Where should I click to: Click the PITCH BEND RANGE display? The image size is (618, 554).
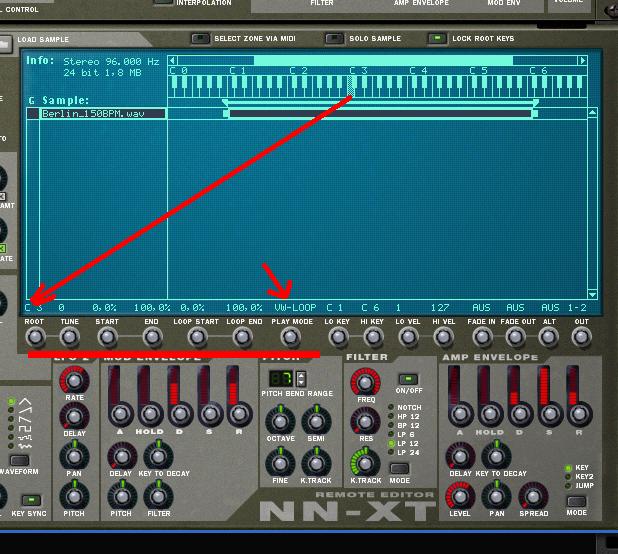(x=281, y=379)
